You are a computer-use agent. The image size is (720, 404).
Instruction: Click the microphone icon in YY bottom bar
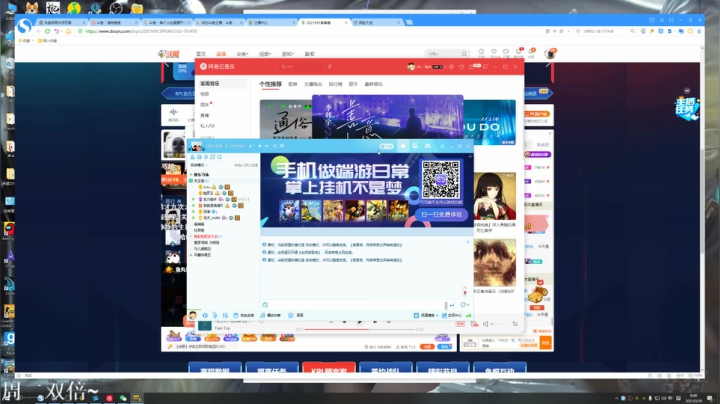point(215,315)
